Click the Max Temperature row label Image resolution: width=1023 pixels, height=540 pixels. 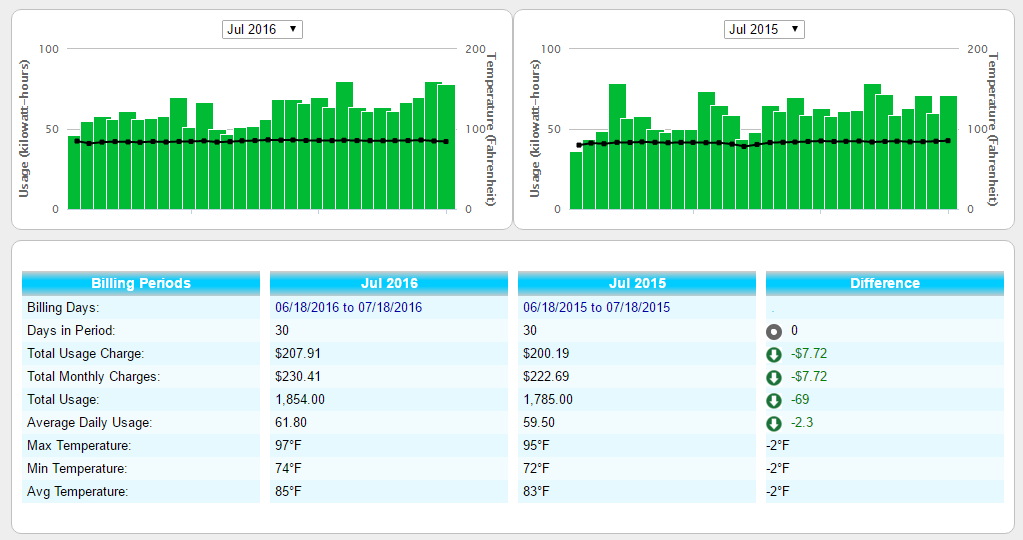tap(79, 445)
